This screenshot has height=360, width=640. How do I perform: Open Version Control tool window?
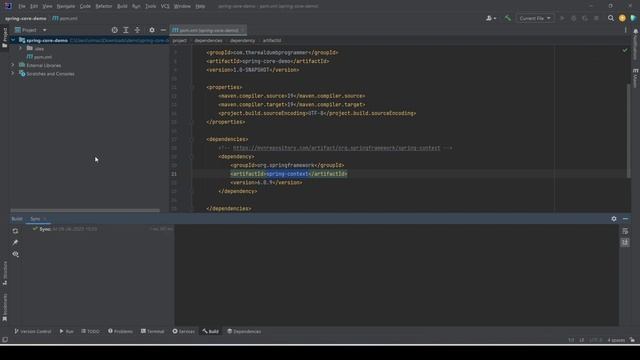[33, 331]
